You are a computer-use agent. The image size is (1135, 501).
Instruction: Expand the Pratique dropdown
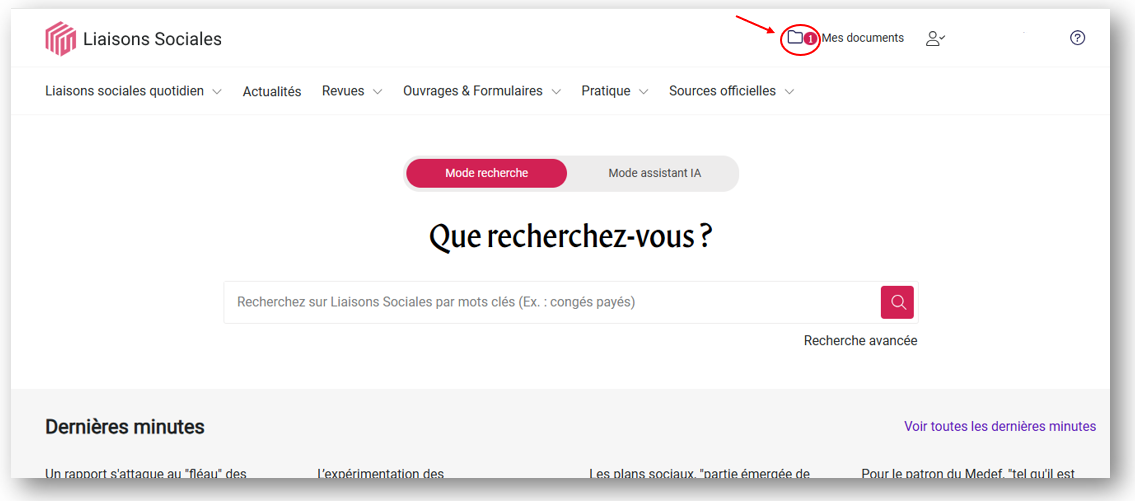coord(615,91)
